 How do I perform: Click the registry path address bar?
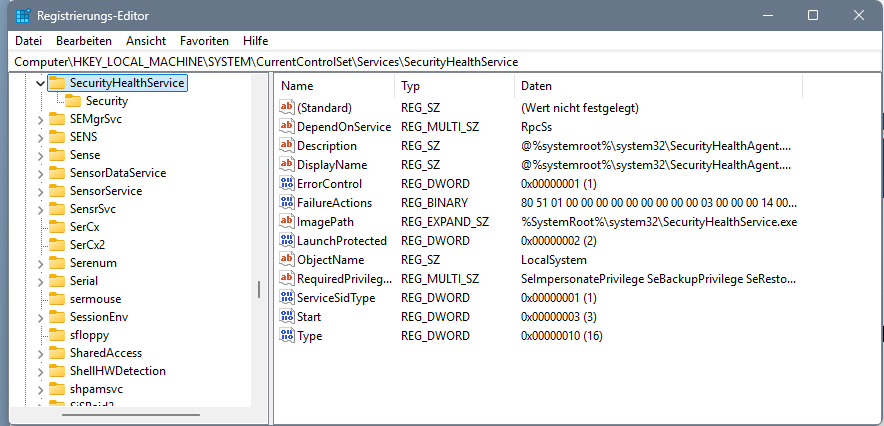pos(444,61)
